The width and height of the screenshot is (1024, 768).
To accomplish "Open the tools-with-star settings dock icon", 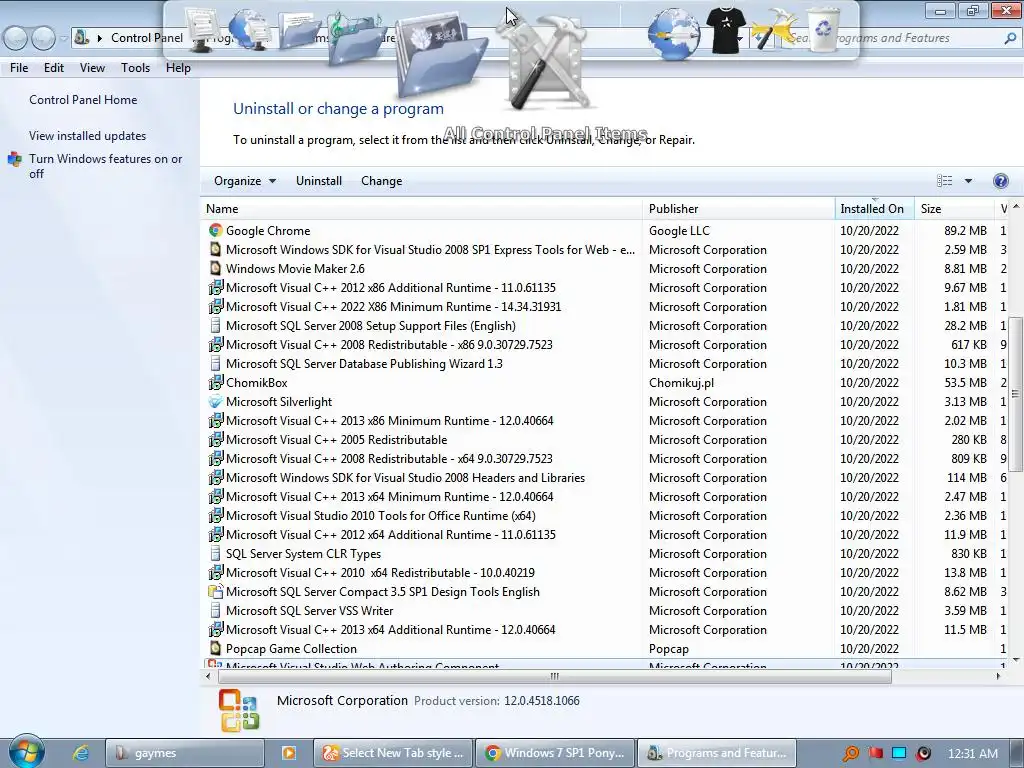I will 773,29.
